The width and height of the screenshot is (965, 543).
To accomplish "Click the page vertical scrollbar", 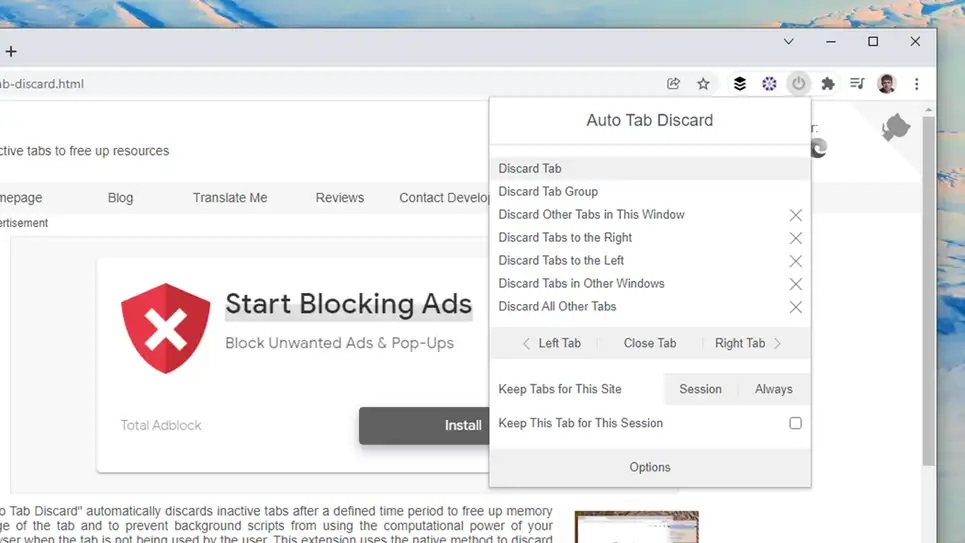I will tap(928, 291).
